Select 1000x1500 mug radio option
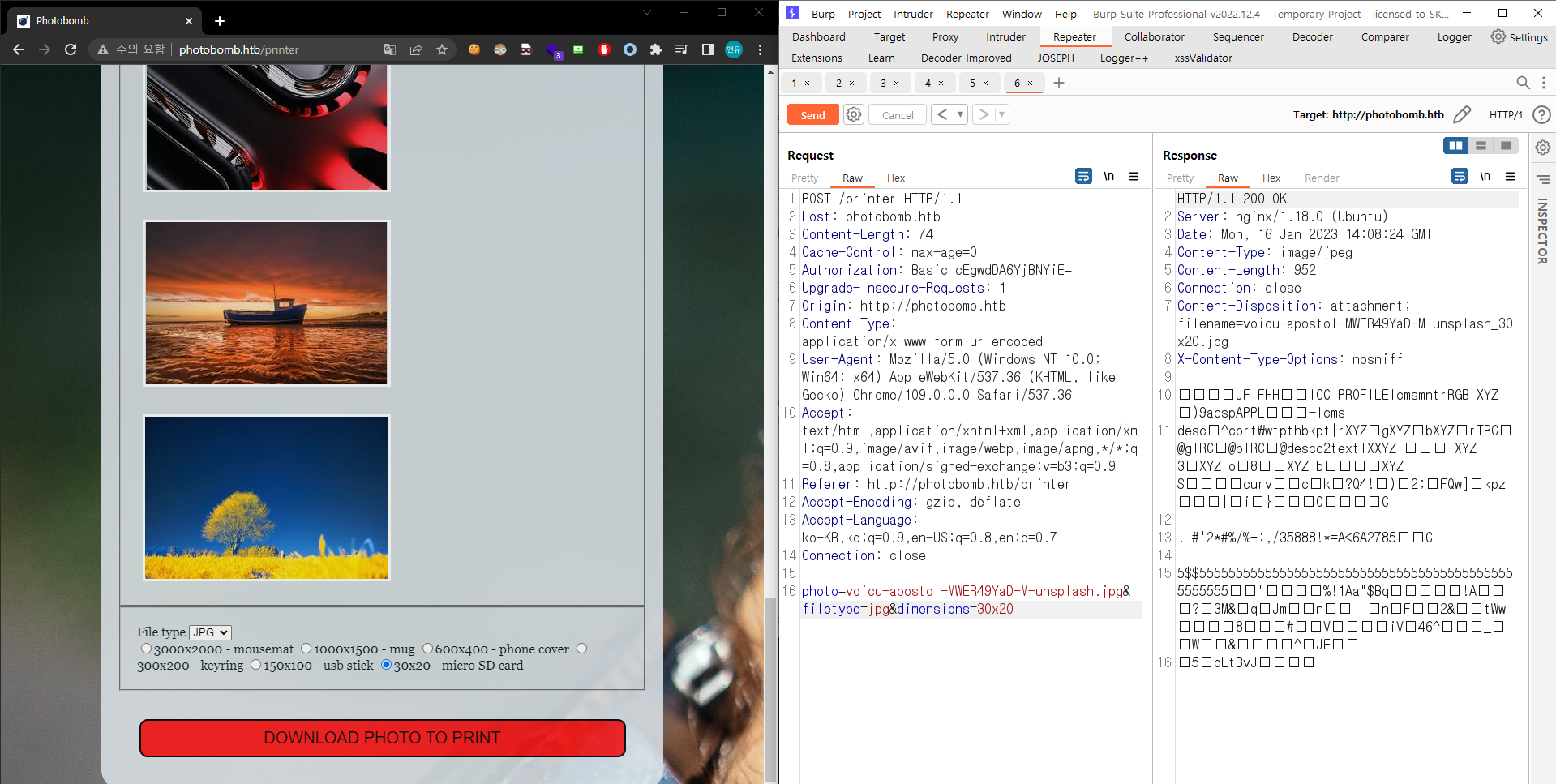This screenshot has height=784, width=1556. point(306,648)
